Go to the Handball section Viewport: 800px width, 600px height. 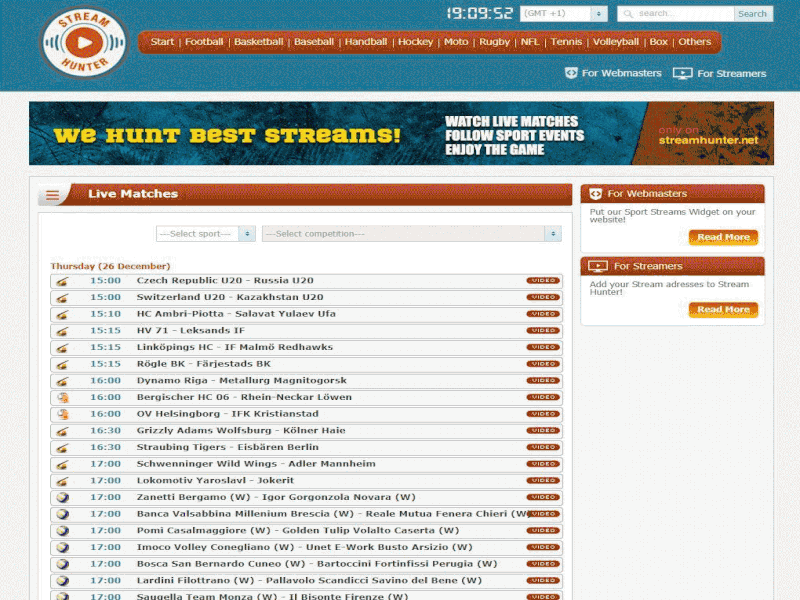coord(366,42)
